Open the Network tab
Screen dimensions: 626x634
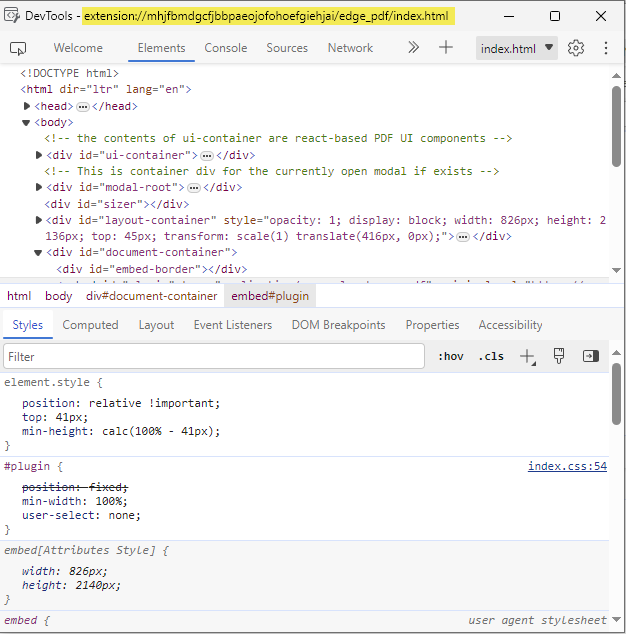[x=350, y=48]
